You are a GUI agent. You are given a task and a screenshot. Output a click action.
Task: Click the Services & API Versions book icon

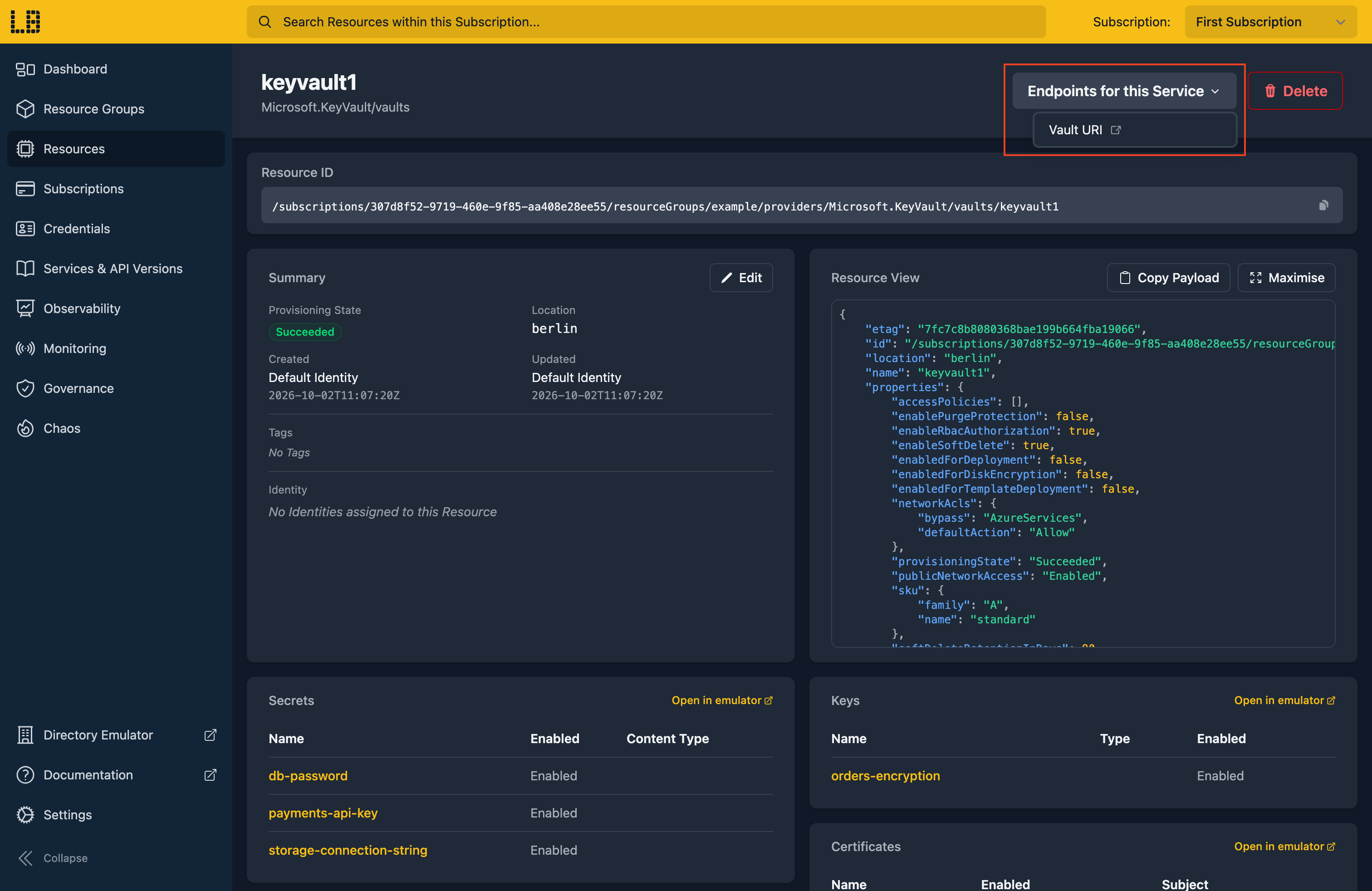(25, 269)
